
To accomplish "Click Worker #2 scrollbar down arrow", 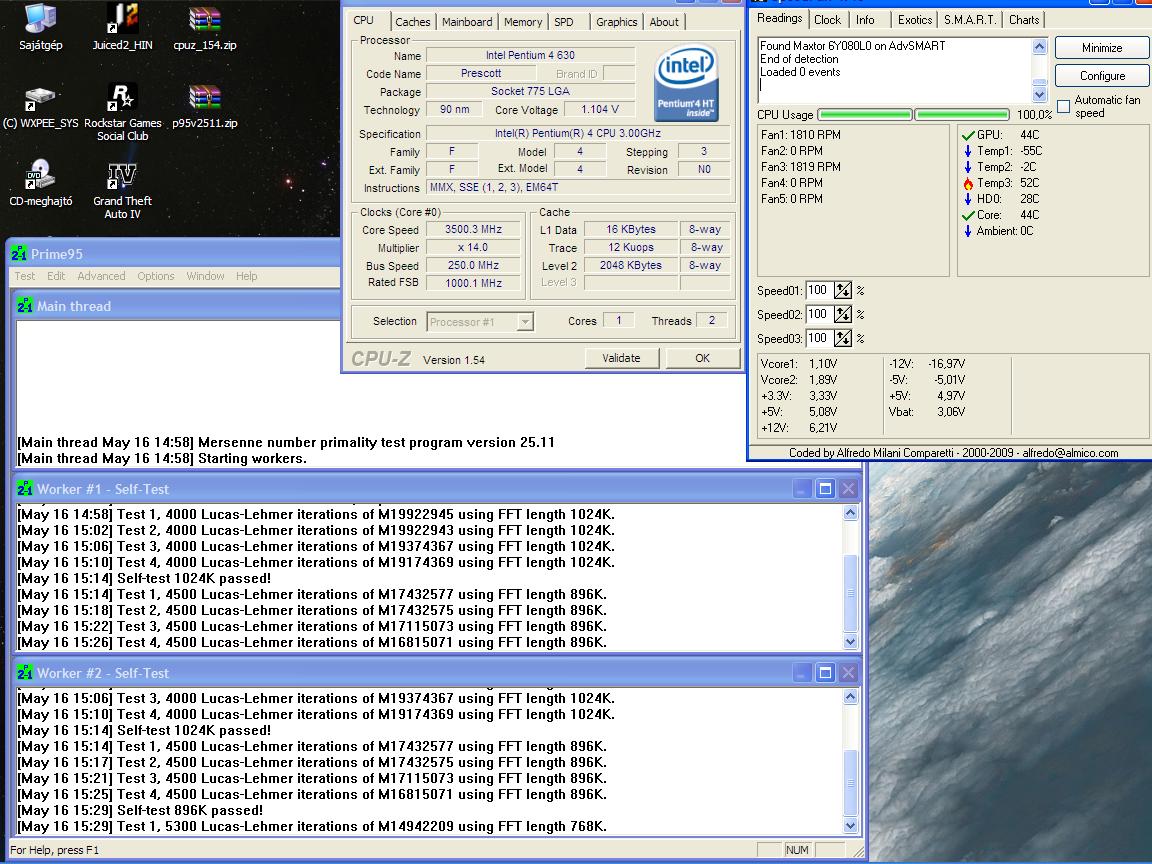I will 850,825.
